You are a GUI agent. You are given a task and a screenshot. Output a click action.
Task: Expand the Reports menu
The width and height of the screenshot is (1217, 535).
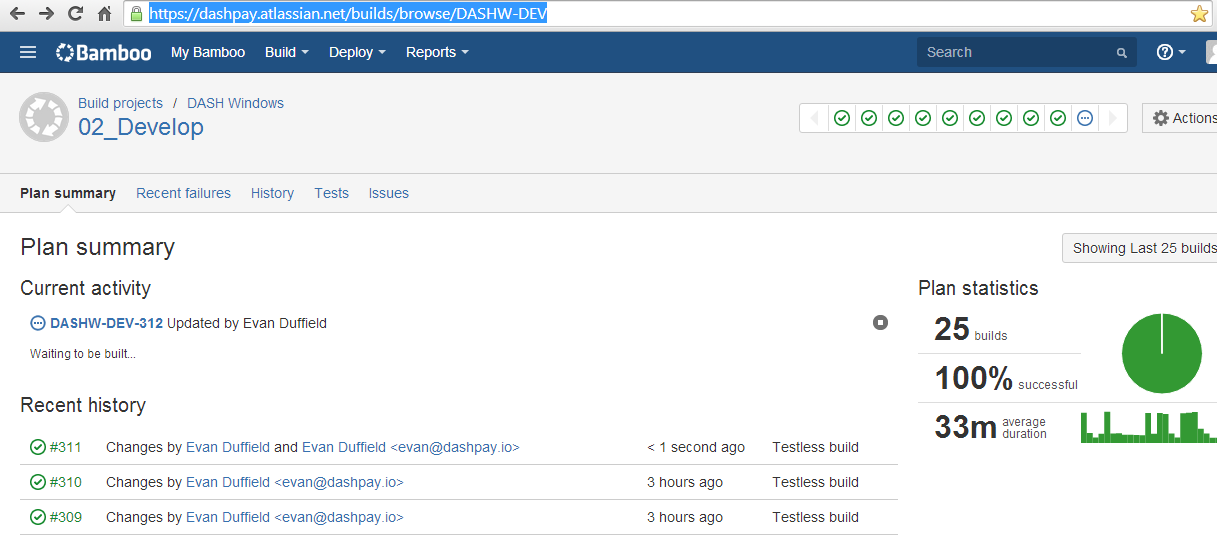point(437,52)
